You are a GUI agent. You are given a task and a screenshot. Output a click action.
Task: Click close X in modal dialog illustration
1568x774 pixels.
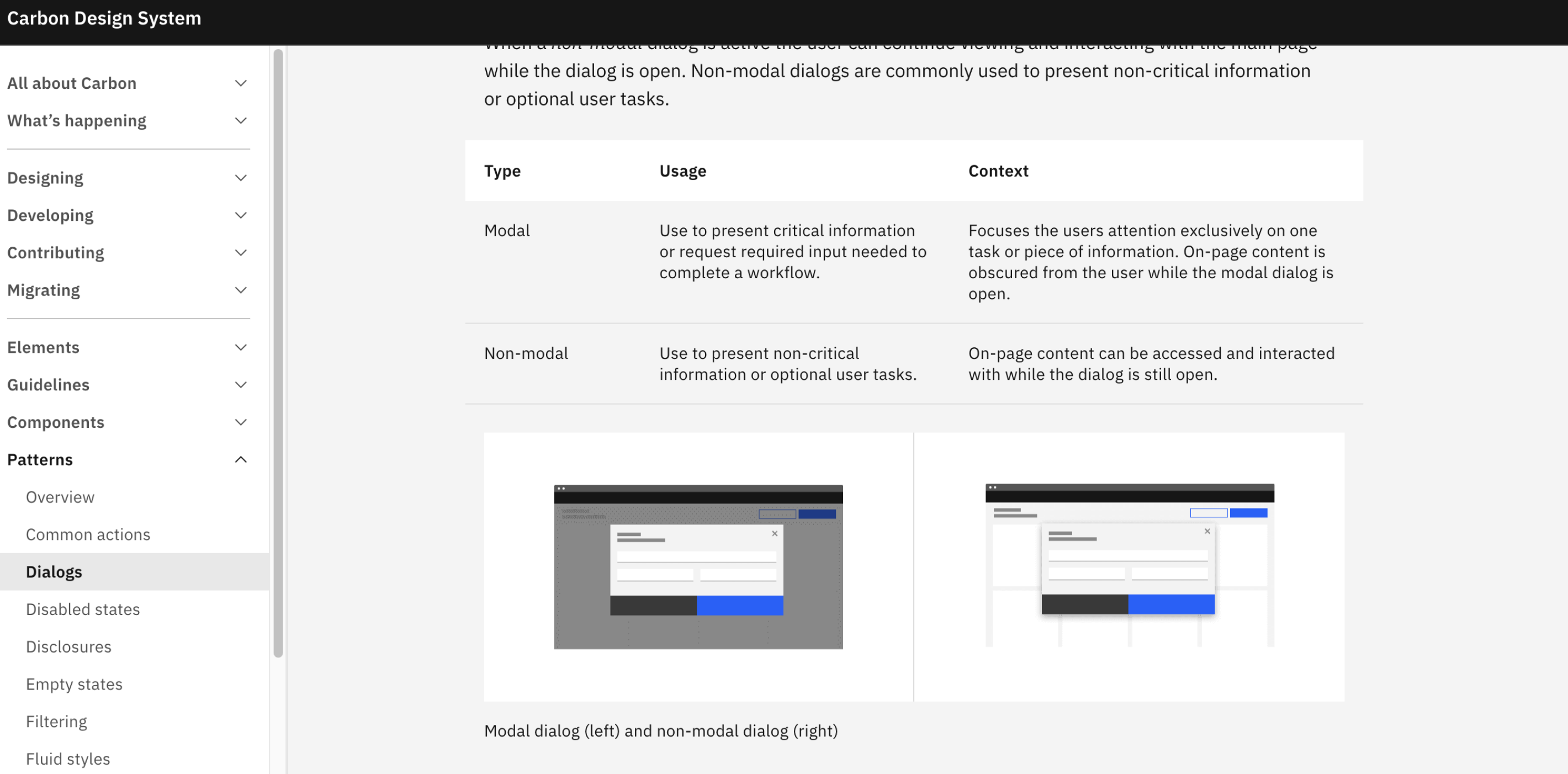tap(774, 534)
